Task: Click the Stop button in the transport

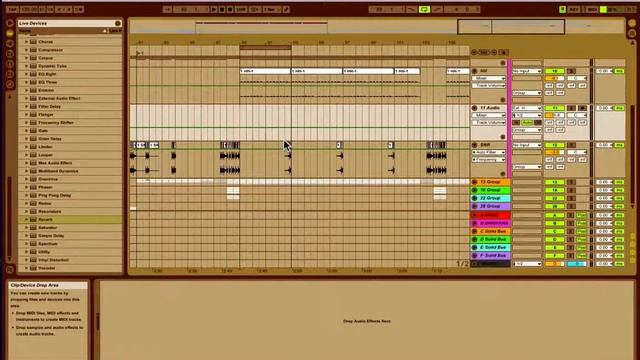Action: tap(222, 9)
